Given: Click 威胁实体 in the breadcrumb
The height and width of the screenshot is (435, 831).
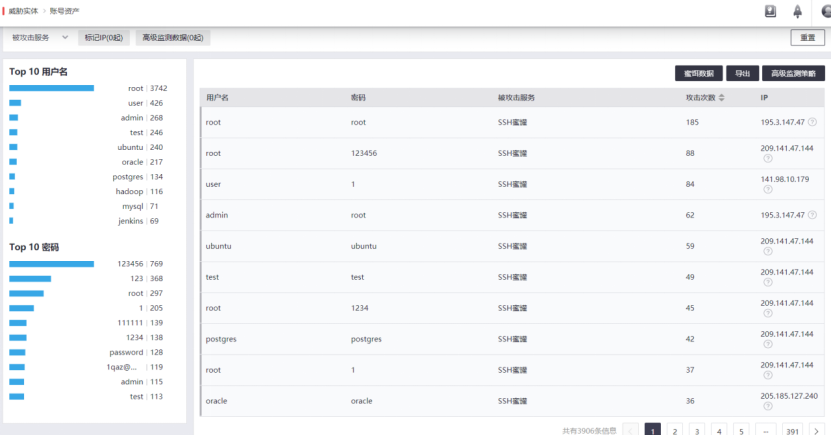Looking at the screenshot, I should [x=23, y=11].
